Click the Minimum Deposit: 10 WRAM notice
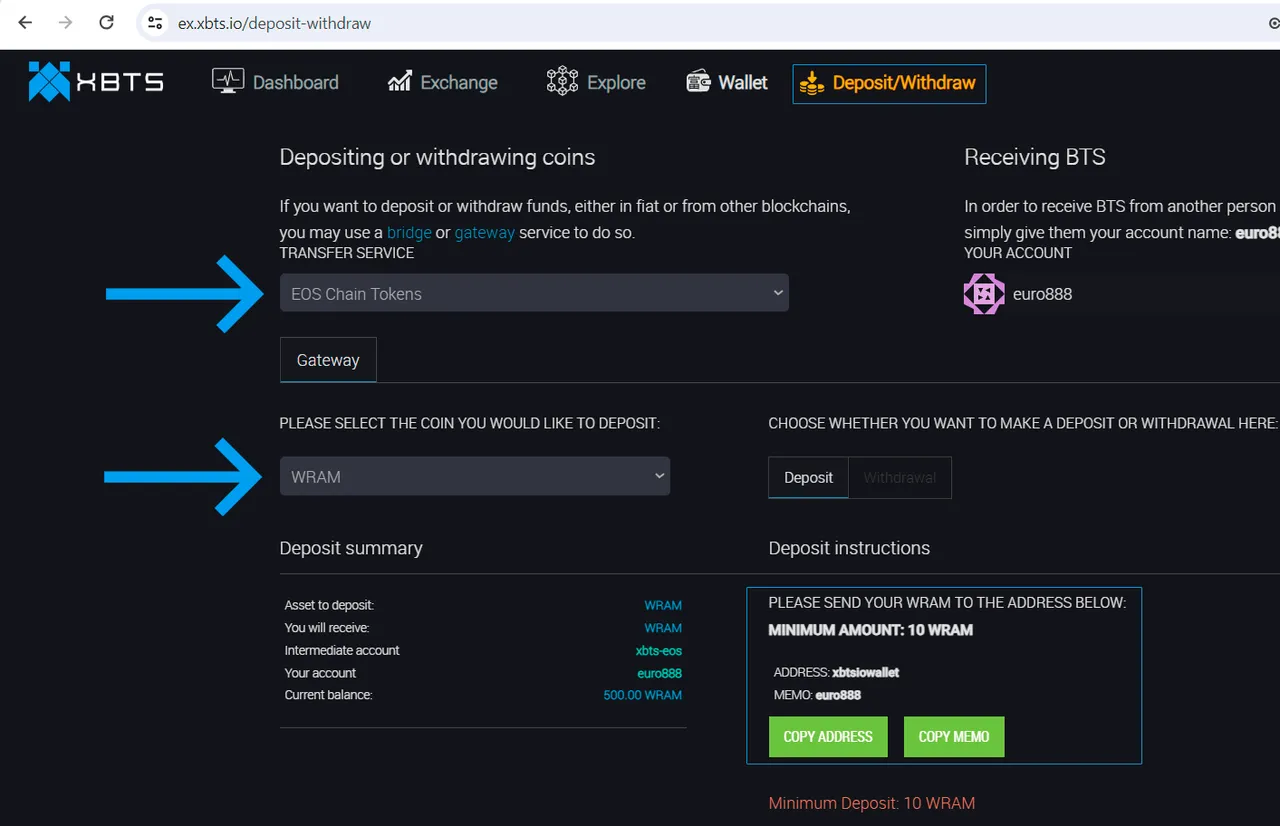 [871, 803]
